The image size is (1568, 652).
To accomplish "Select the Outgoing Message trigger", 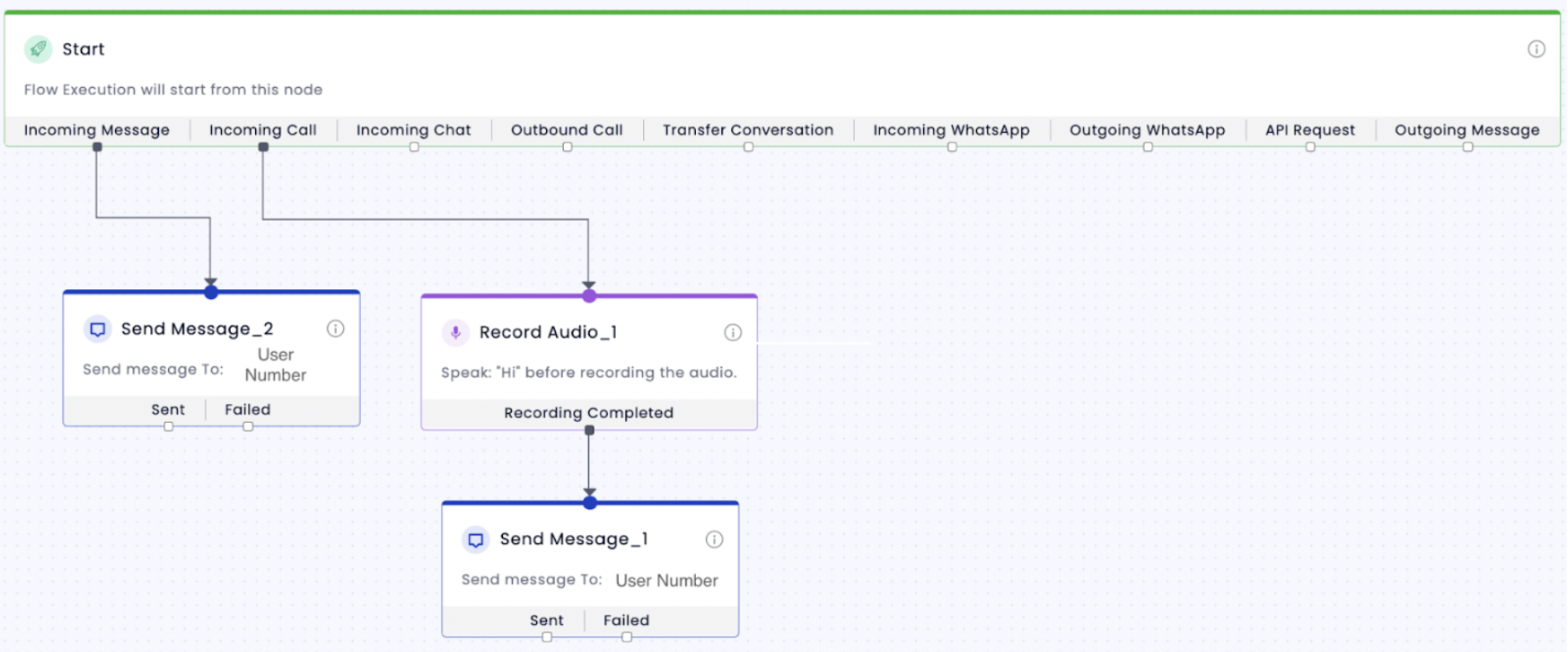I will 1467,130.
